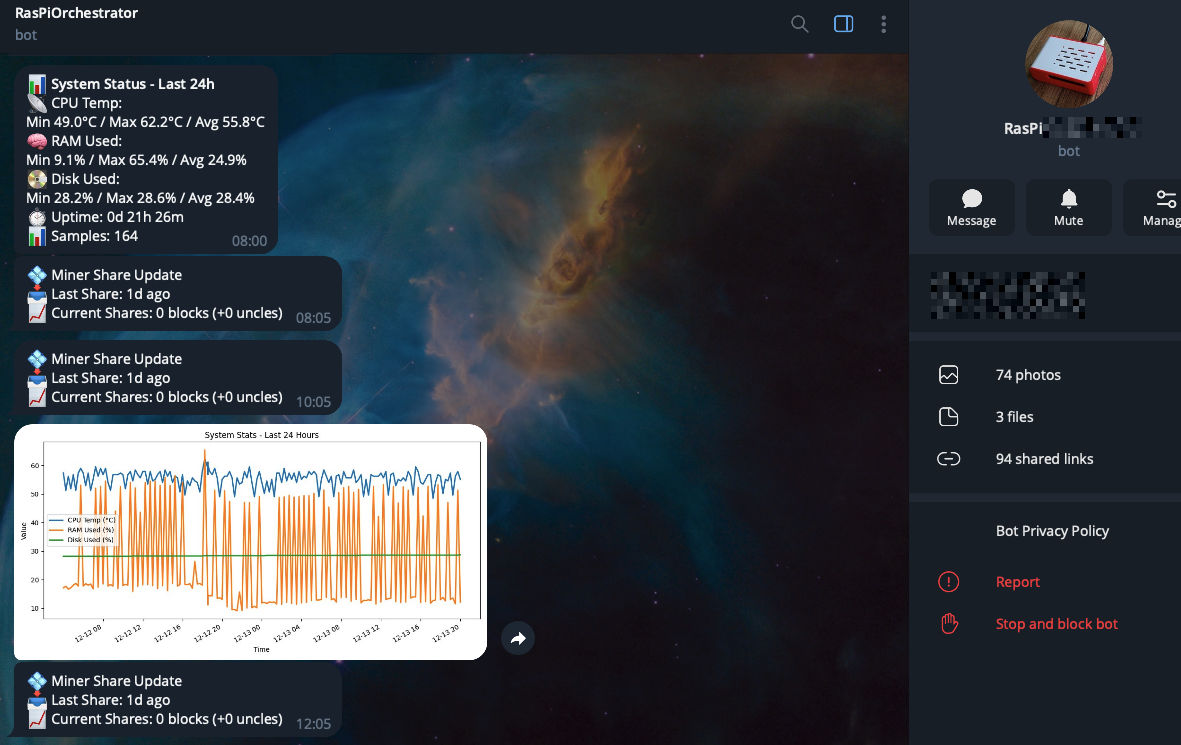
Task: Click the red exclamation icon next to Report
Action: pos(948,581)
